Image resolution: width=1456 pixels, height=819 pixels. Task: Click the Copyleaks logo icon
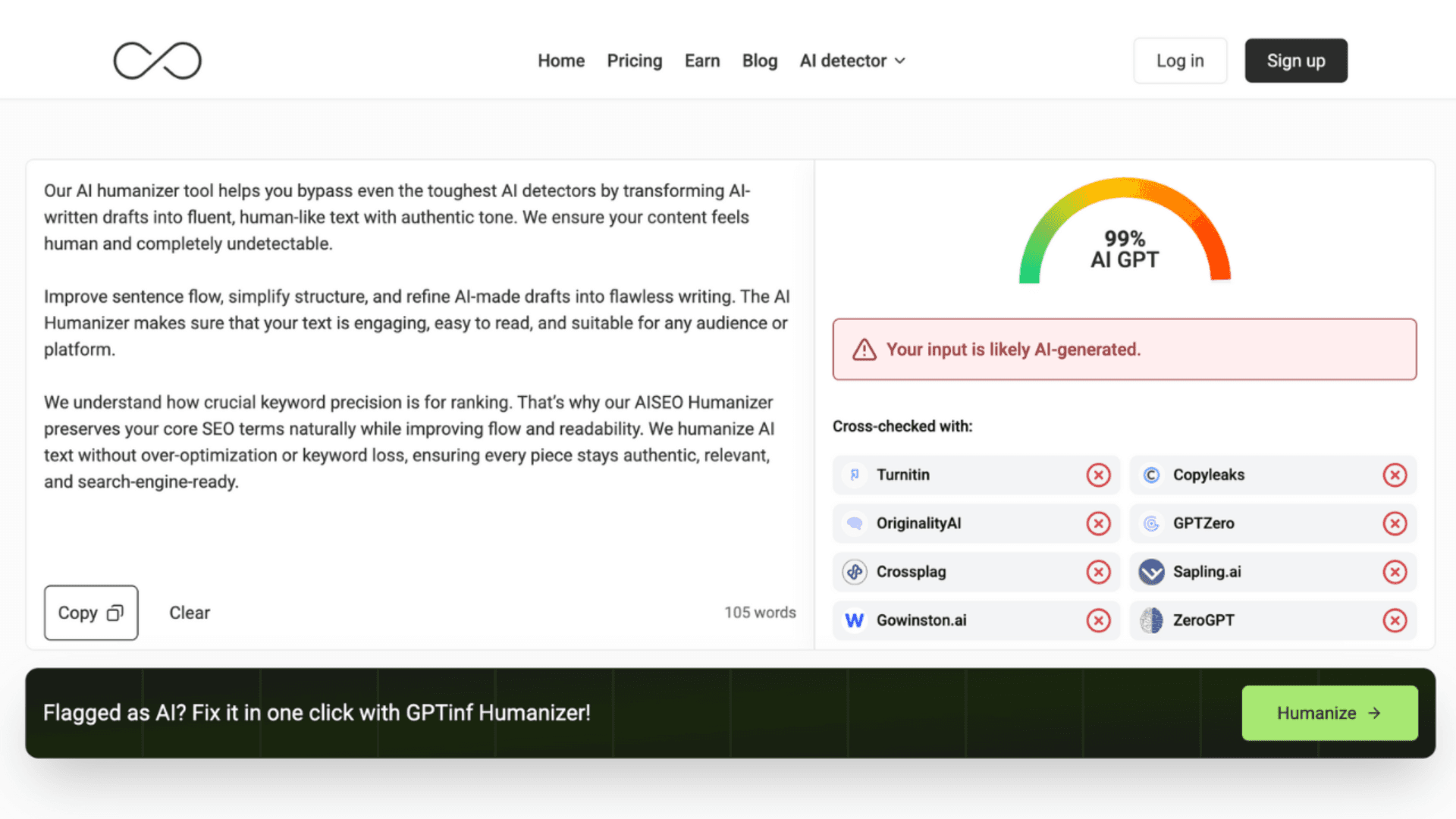[1151, 475]
